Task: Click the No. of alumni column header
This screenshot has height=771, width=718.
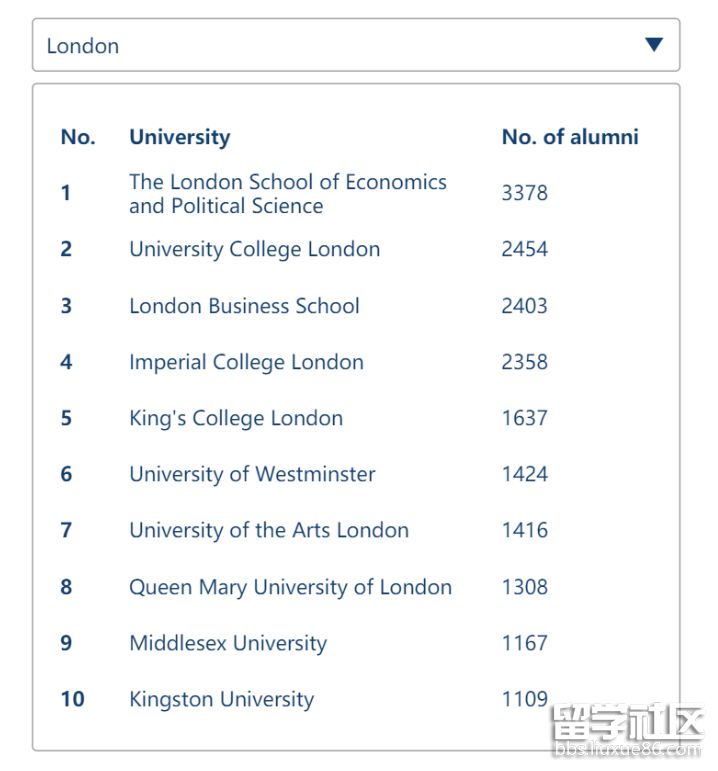Action: click(x=570, y=137)
